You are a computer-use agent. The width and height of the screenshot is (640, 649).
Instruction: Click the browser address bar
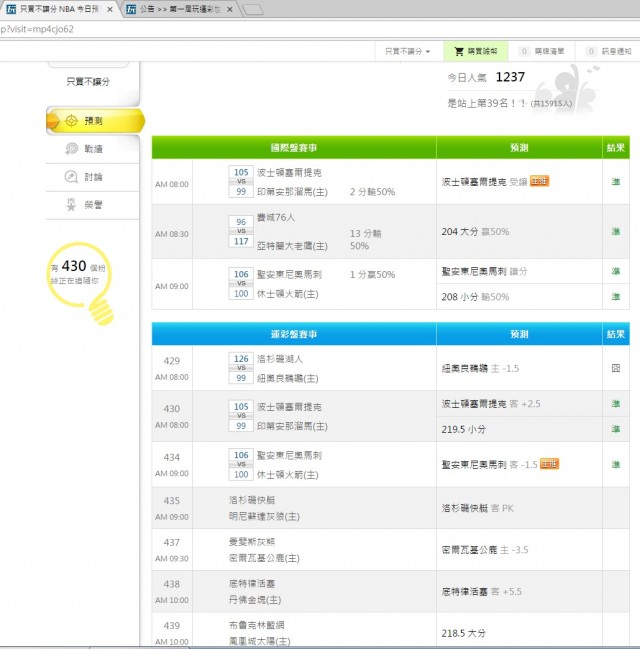[300, 29]
